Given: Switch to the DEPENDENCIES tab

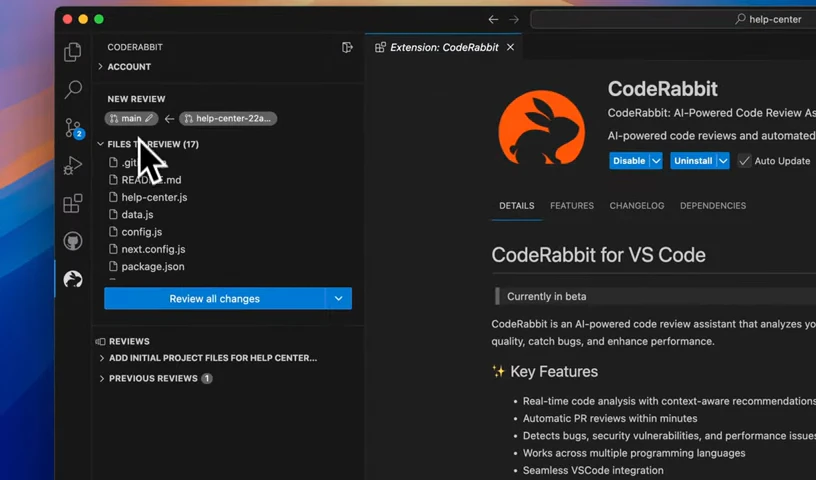Looking at the screenshot, I should (713, 206).
